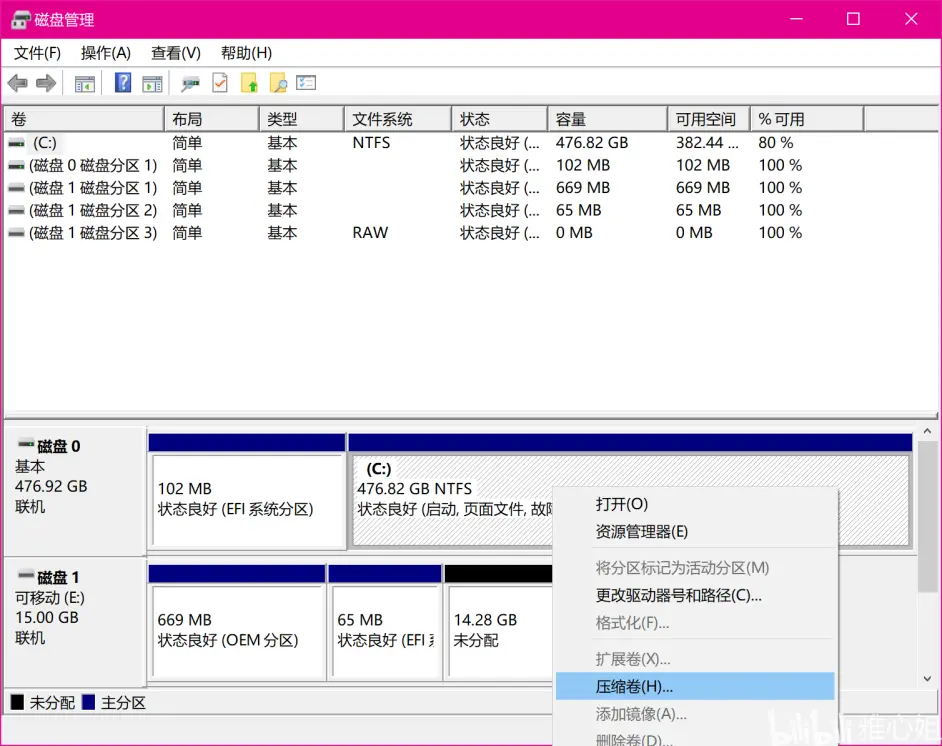This screenshot has width=942, height=746.
Task: Click the Forward arrow toolbar icon
Action: tap(46, 83)
